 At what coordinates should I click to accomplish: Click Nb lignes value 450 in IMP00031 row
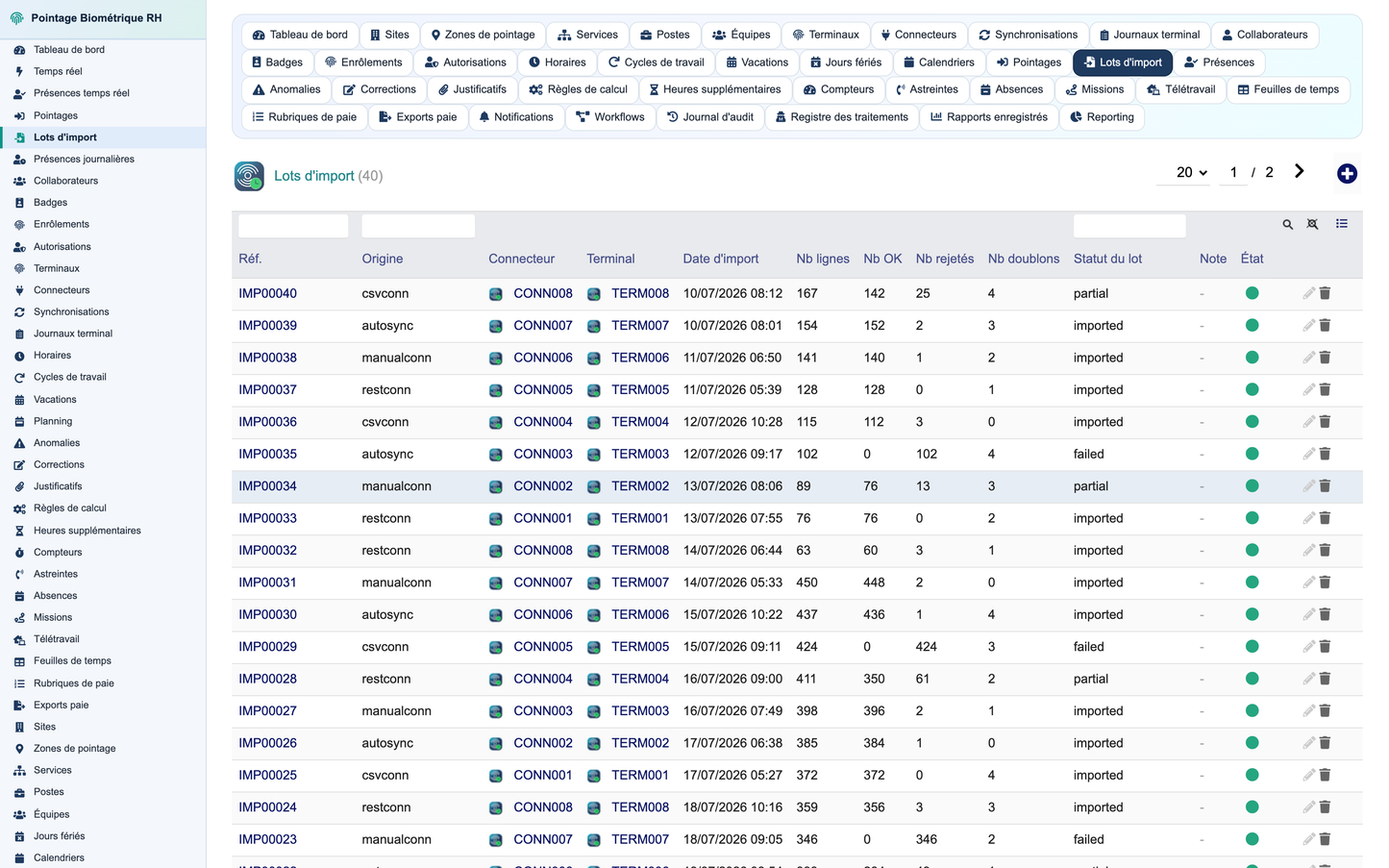coord(807,583)
